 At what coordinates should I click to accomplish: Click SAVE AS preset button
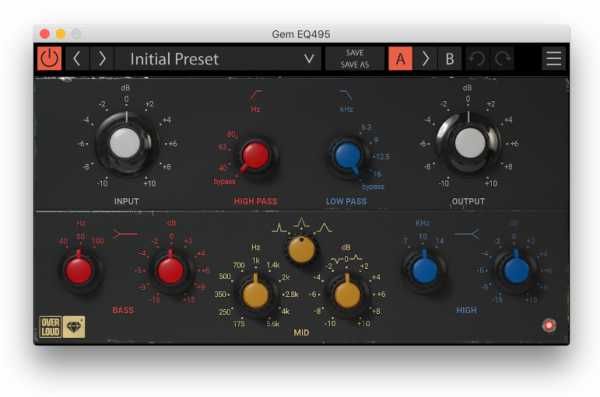click(x=355, y=65)
